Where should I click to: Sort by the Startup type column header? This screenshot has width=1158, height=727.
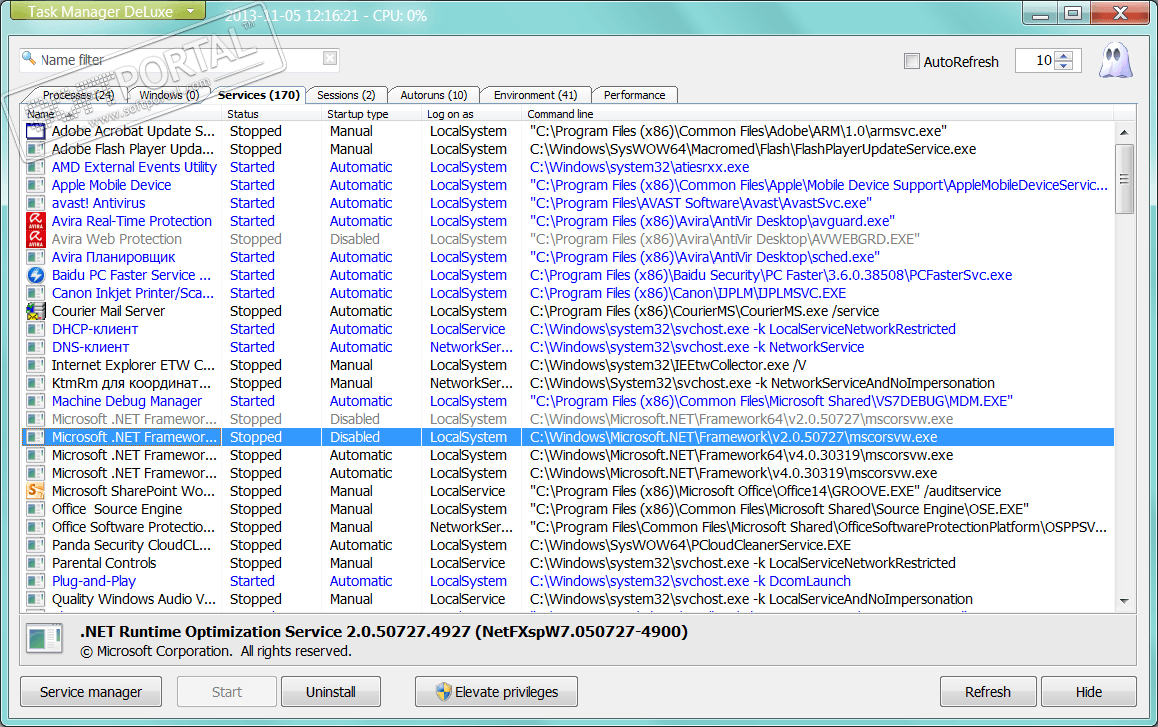click(x=371, y=114)
